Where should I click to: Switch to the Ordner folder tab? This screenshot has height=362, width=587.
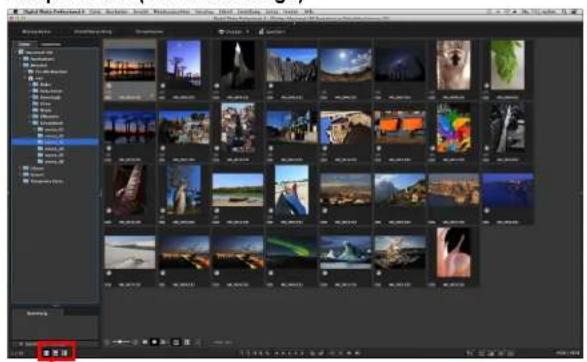pyautogui.click(x=25, y=44)
